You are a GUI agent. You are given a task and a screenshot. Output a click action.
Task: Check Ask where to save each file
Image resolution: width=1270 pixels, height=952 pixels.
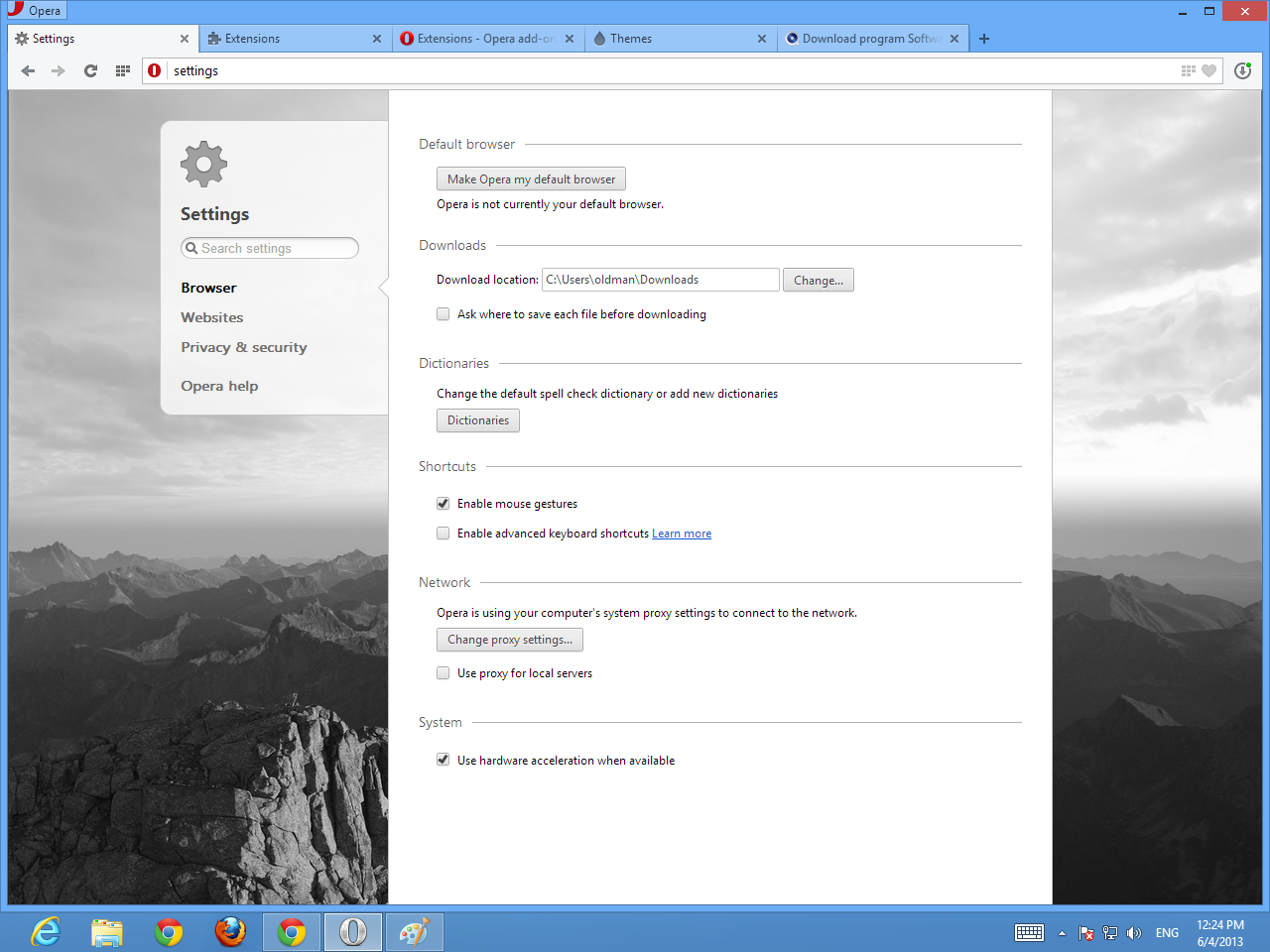tap(444, 314)
